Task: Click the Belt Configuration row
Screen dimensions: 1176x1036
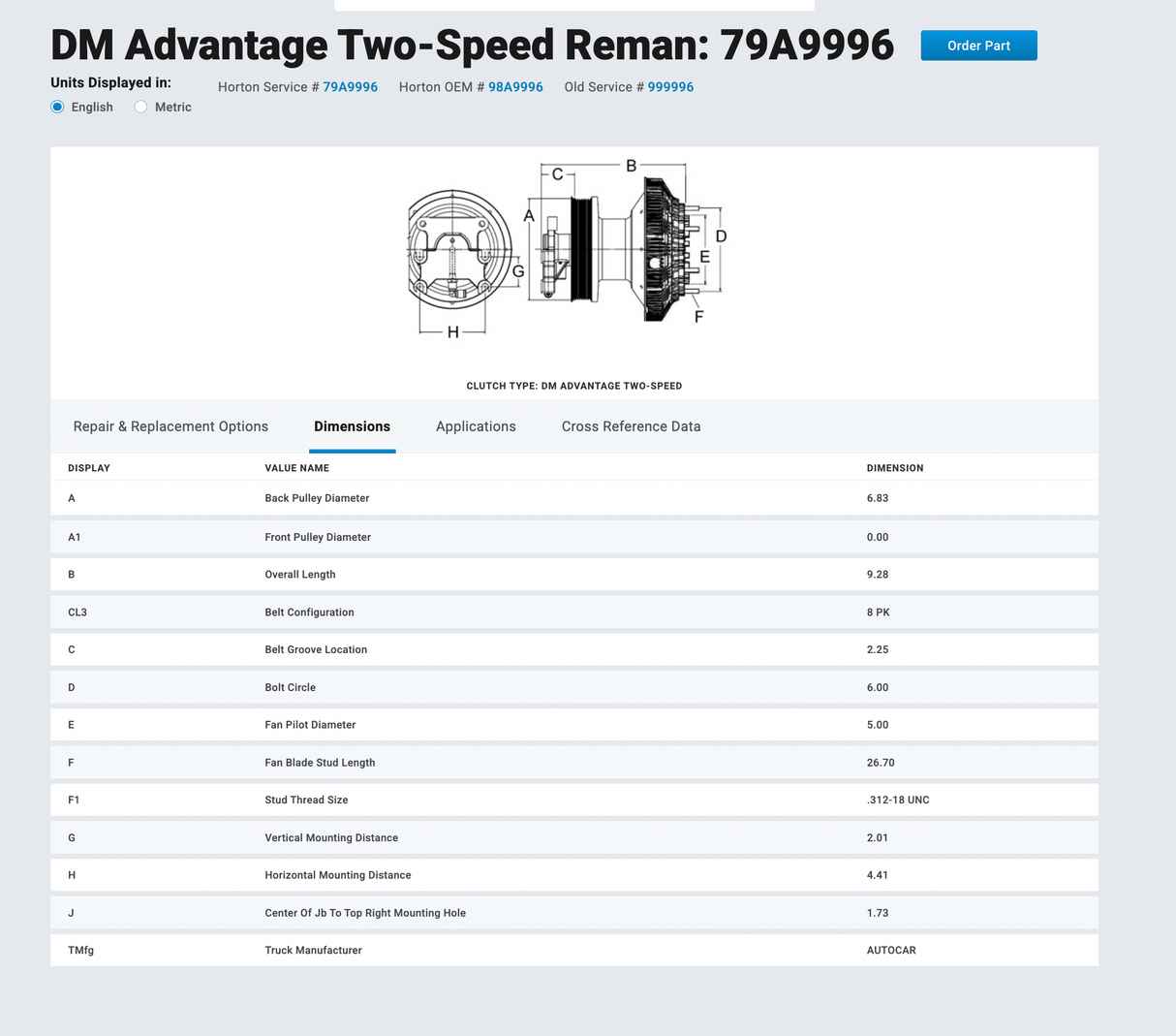Action: [573, 612]
